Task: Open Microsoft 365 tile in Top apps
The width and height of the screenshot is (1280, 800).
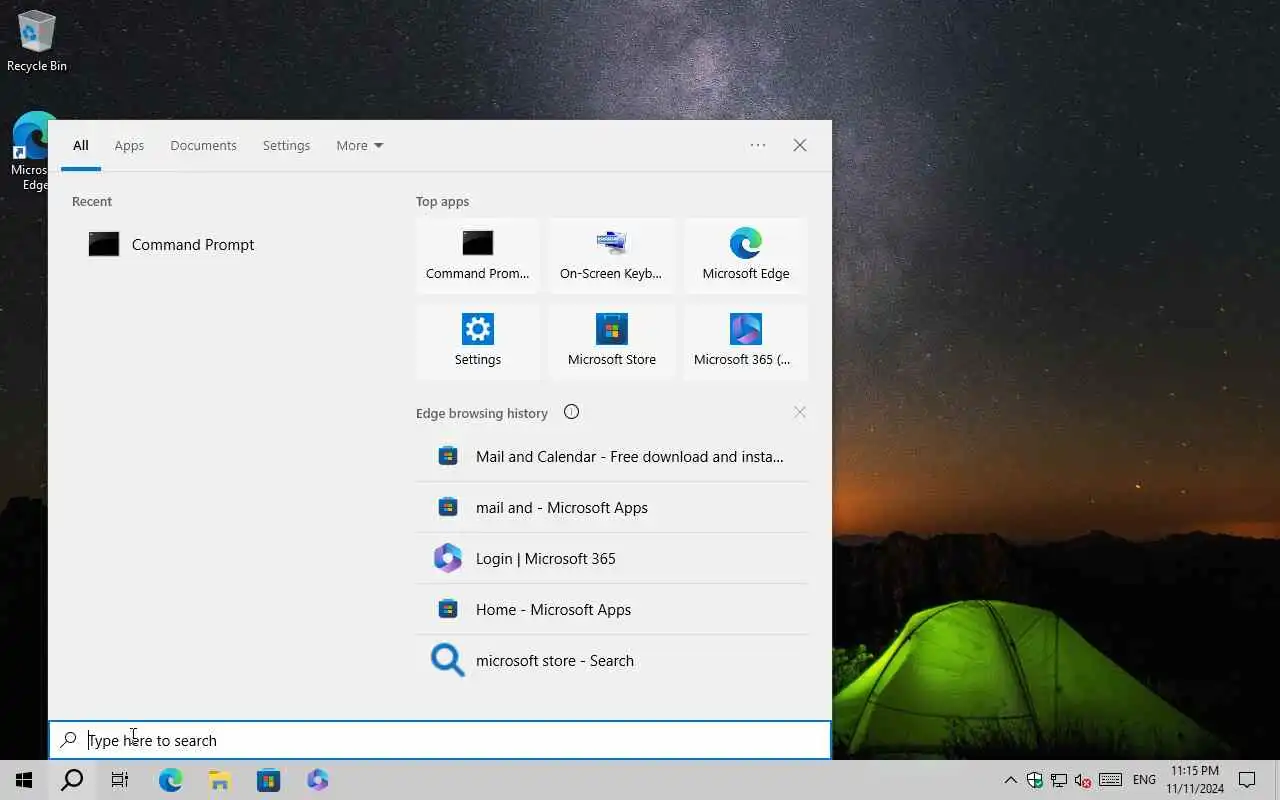Action: coord(746,342)
